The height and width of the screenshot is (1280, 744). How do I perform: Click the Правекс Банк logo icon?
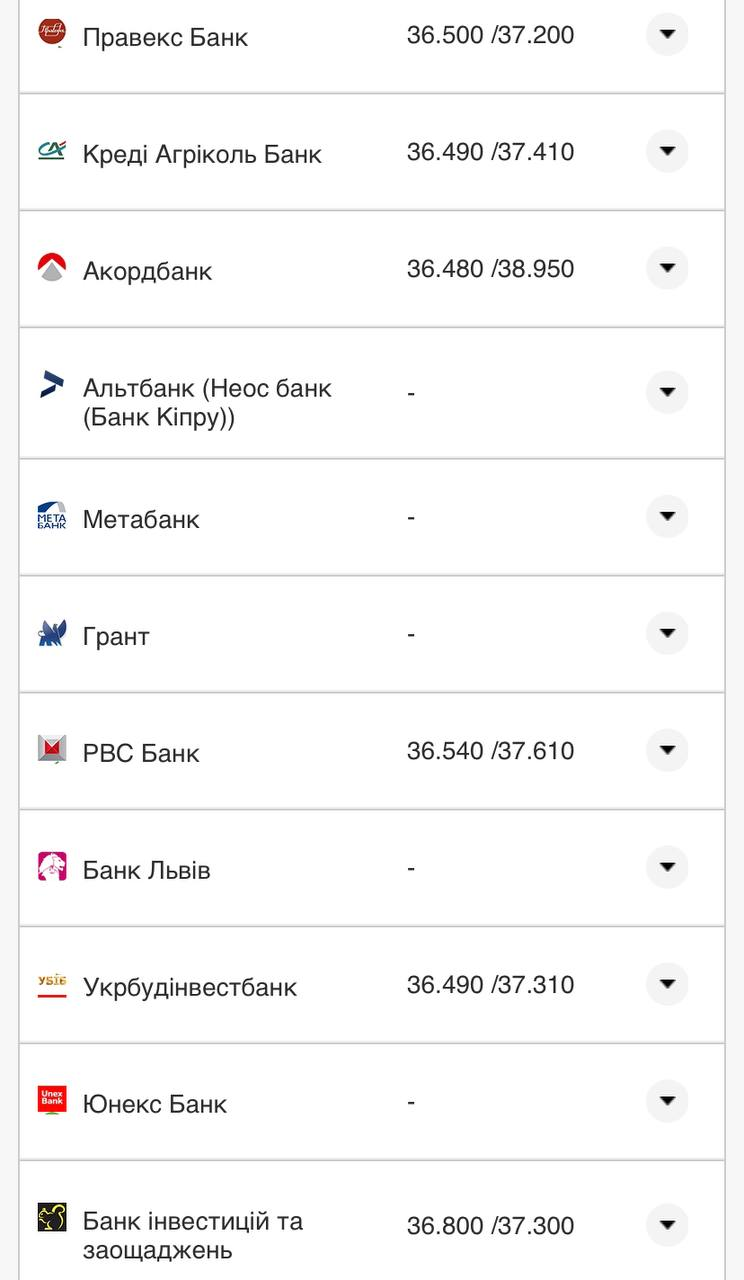(x=52, y=33)
